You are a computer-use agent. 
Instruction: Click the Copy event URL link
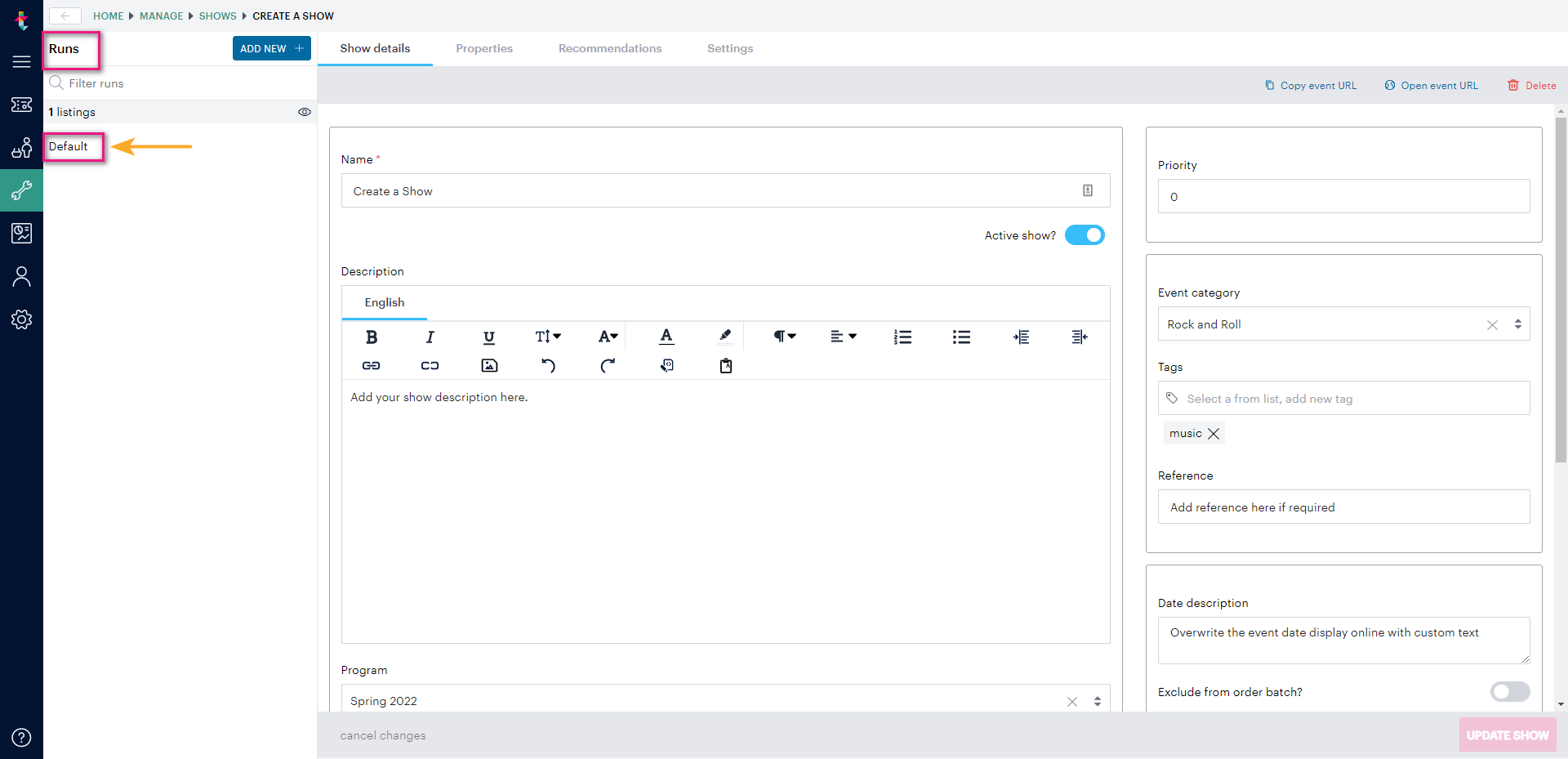click(1311, 85)
